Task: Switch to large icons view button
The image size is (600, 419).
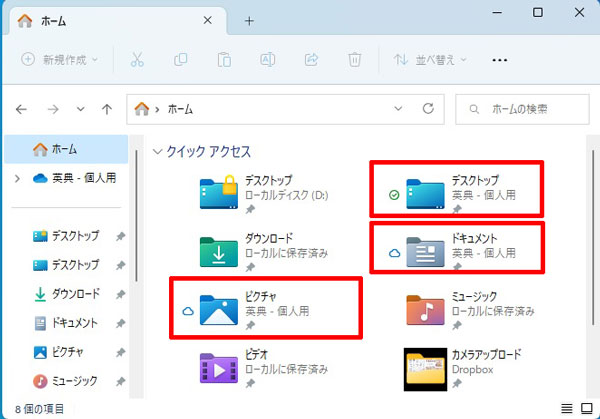Action: [x=587, y=409]
